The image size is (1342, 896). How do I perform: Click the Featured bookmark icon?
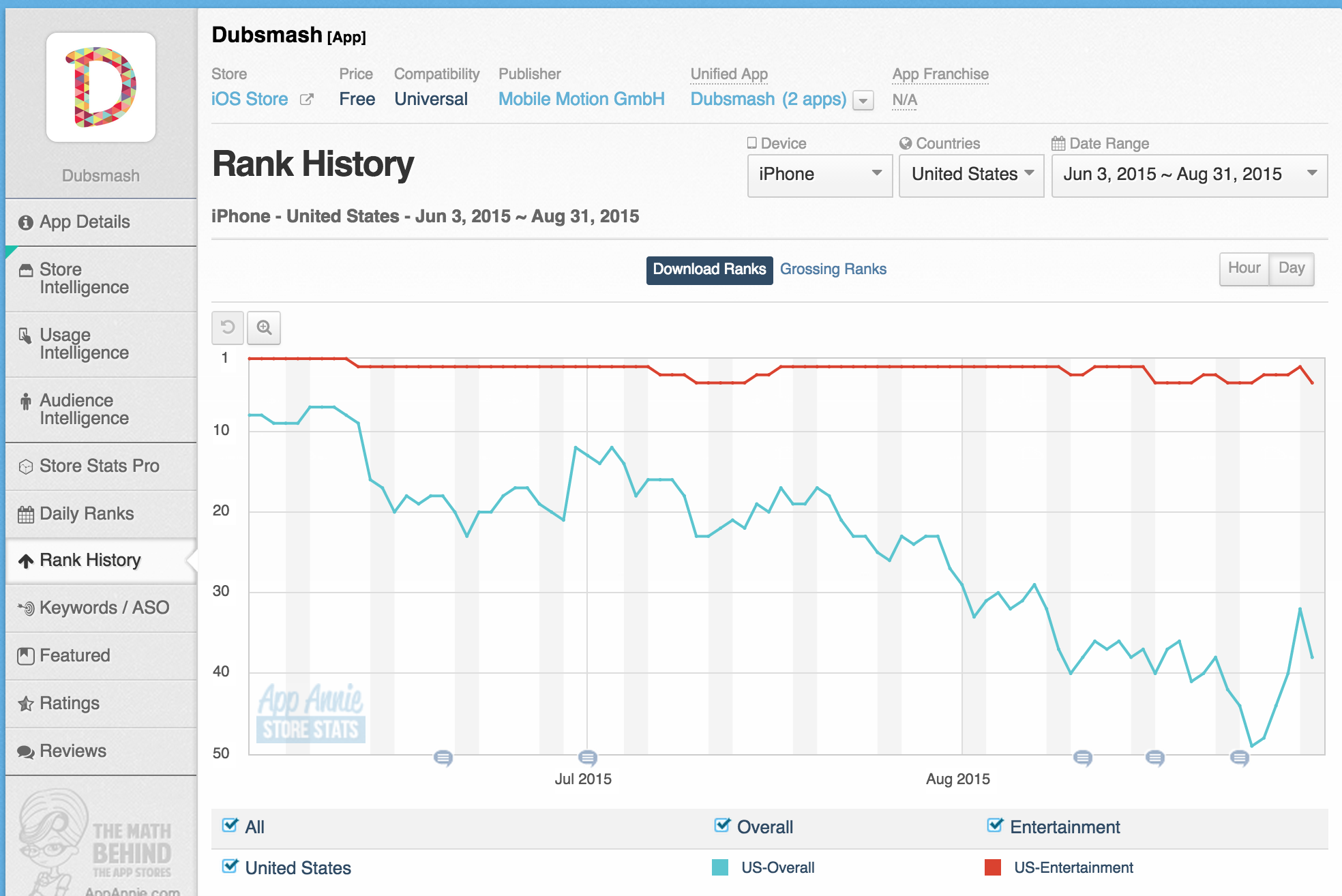pos(26,656)
